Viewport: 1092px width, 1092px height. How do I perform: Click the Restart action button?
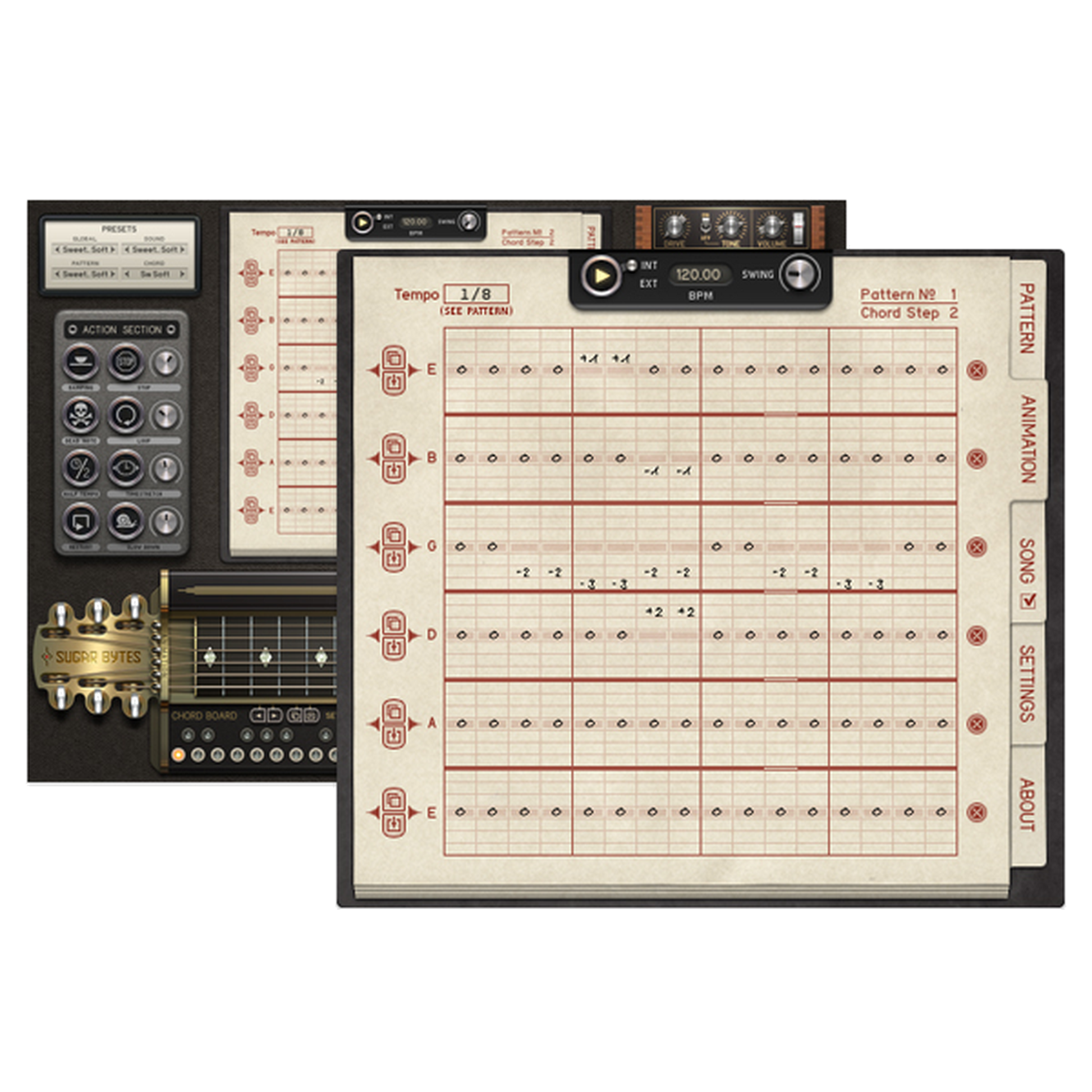coord(81,521)
